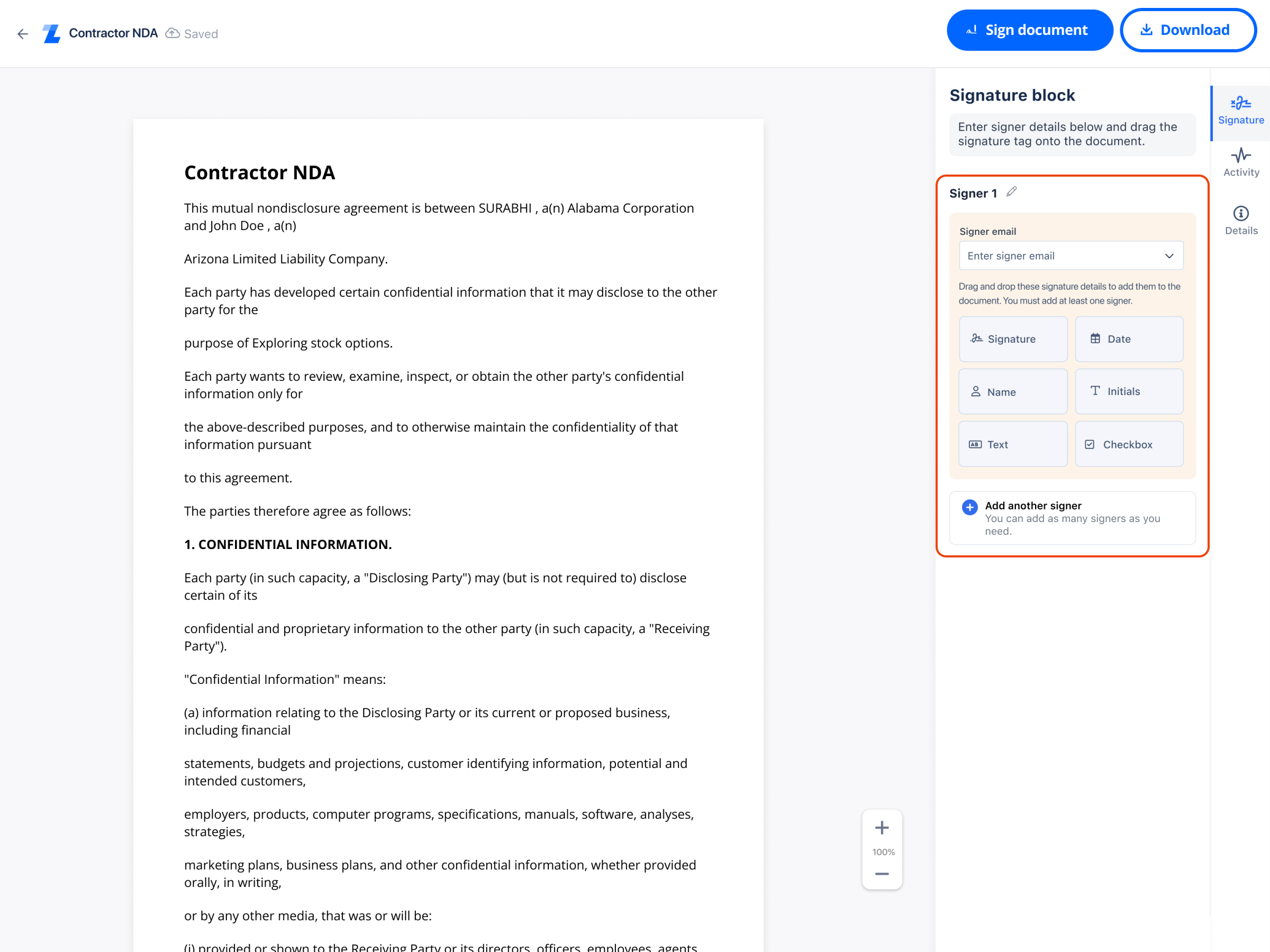Select the Checkbox field tag
Viewport: 1270px width, 952px height.
(1128, 444)
